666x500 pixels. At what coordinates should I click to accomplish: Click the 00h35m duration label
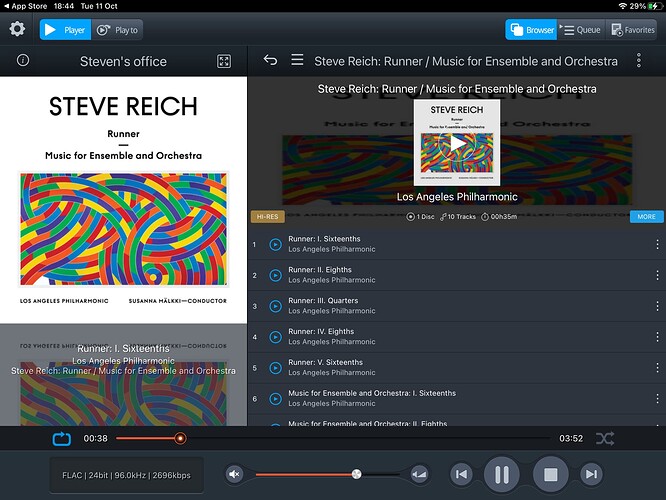tap(499, 217)
